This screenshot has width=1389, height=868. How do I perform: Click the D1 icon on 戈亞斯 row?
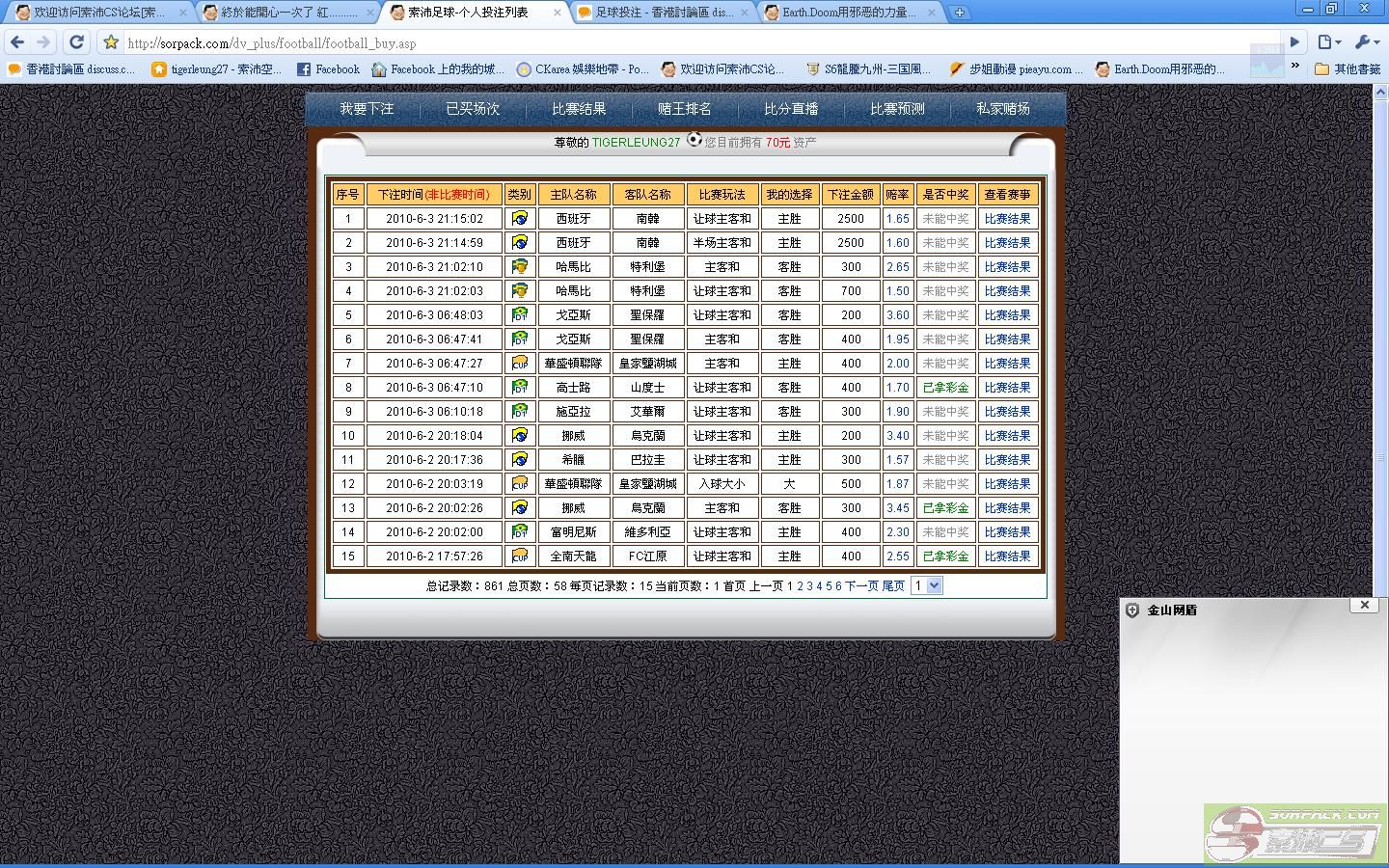pyautogui.click(x=520, y=314)
